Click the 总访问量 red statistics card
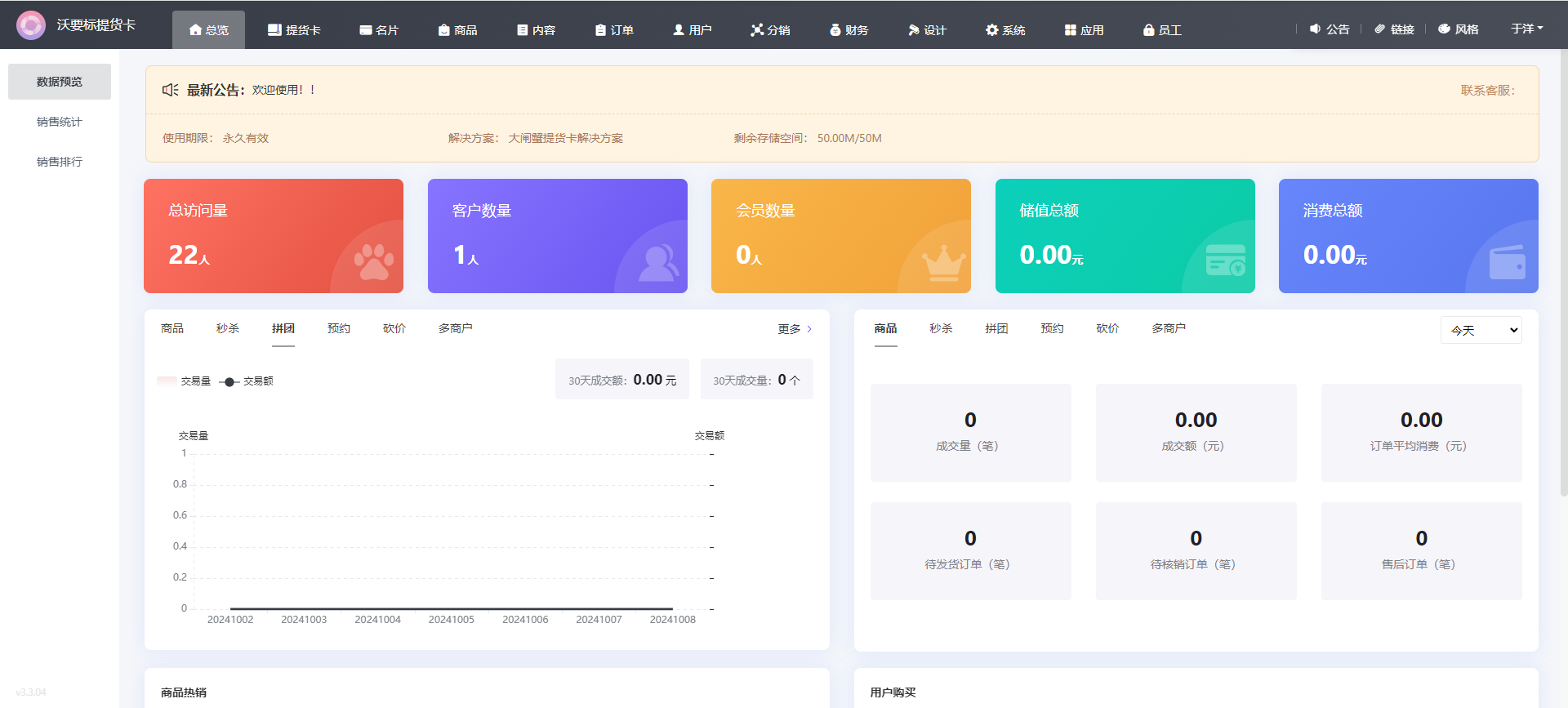 pyautogui.click(x=274, y=236)
